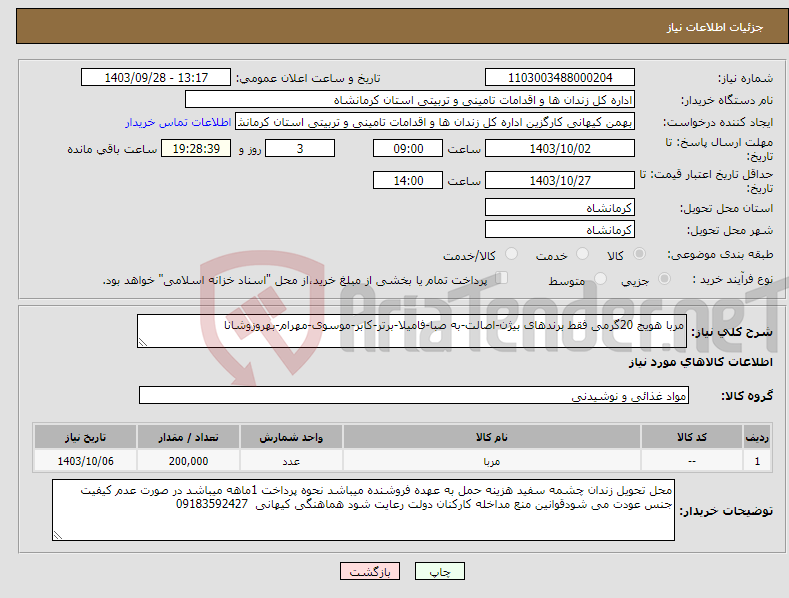Click the row number cell 1
Screen dimensions: 789x598
pos(757,461)
